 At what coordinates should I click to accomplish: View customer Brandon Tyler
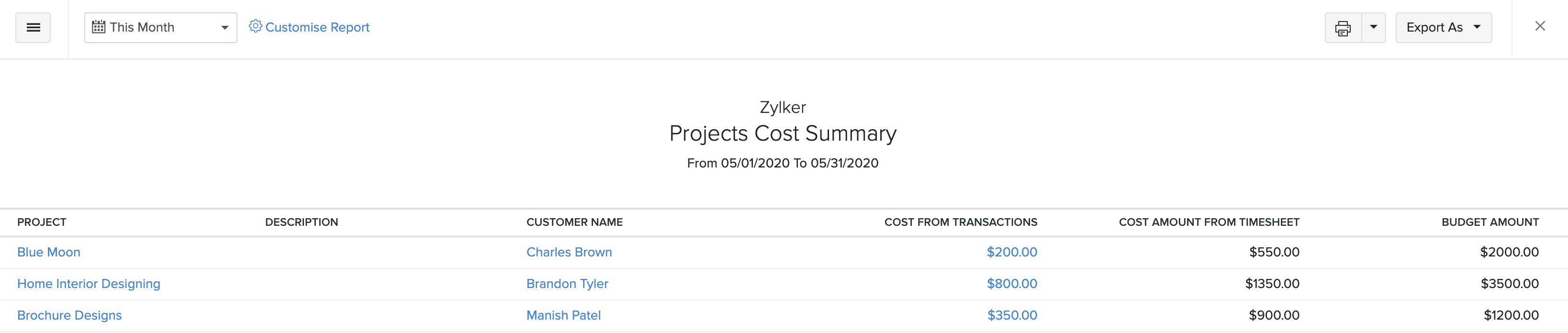567,283
